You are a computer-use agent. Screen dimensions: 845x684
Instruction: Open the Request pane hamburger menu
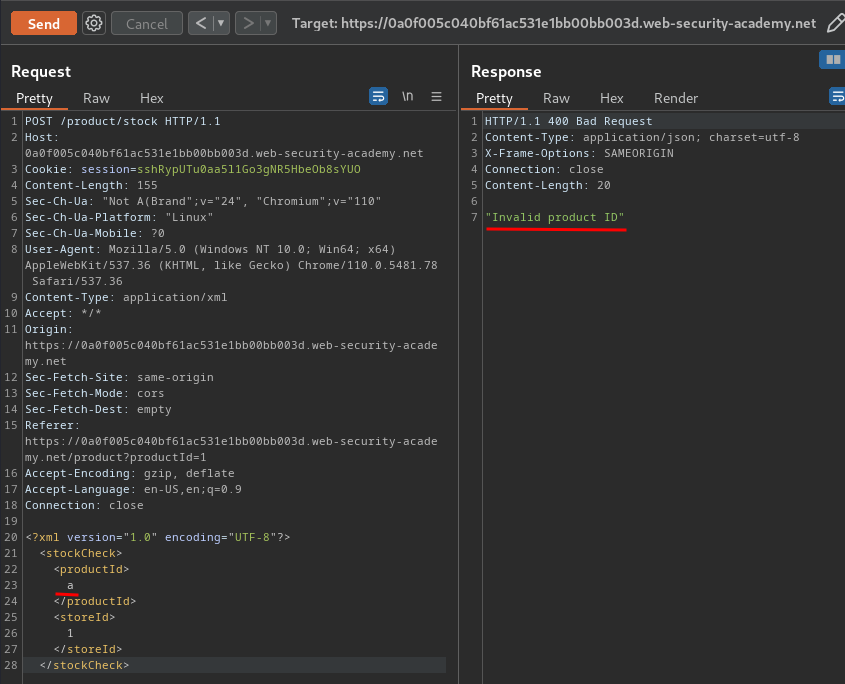tap(437, 96)
